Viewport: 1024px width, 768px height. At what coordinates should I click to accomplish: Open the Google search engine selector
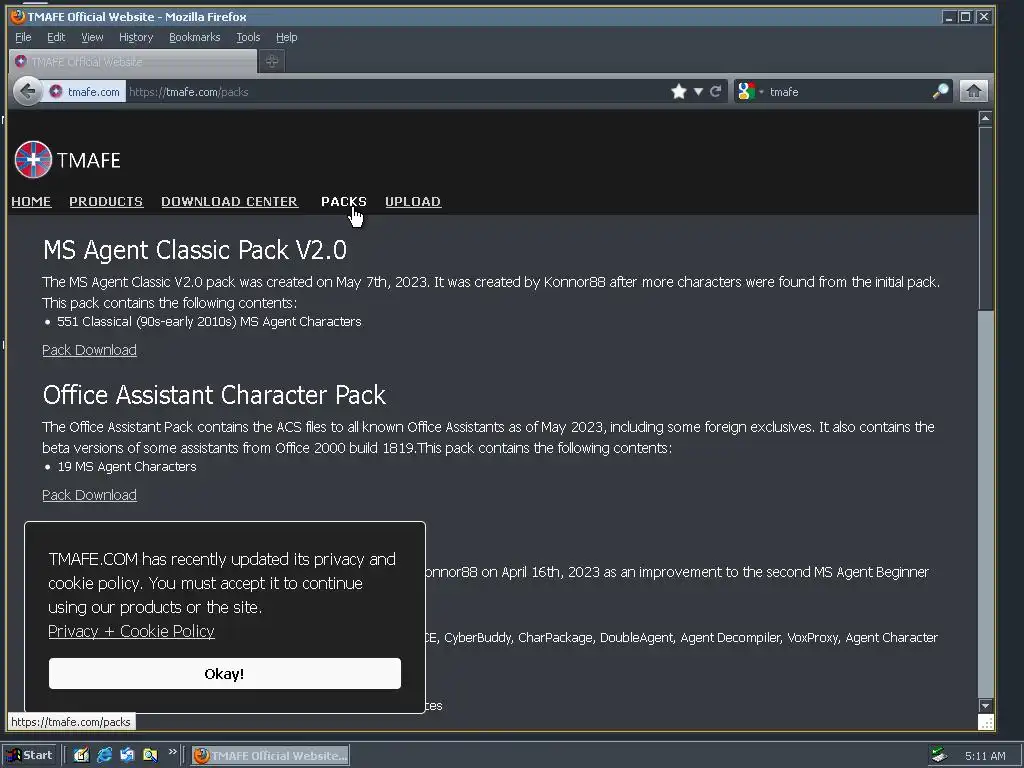point(749,91)
